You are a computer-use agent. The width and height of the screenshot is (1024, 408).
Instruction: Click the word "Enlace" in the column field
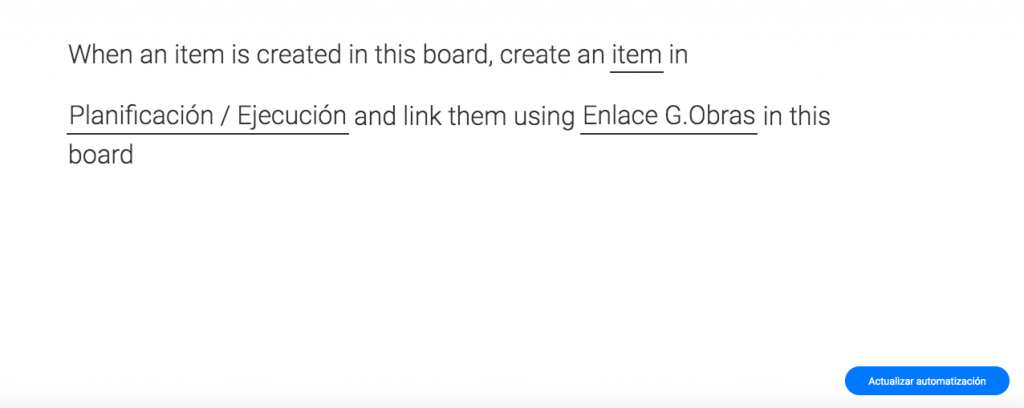619,116
